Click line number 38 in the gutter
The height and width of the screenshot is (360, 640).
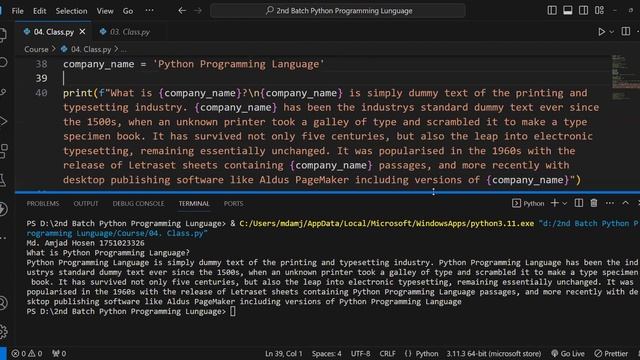point(41,64)
